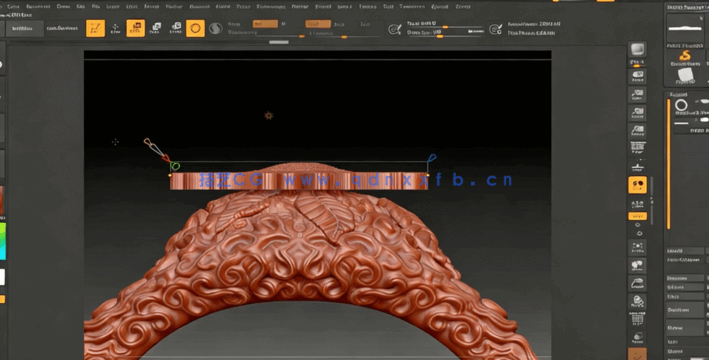The image size is (709, 360).
Task: Click the blue end circle of transpose line
Action: tap(431, 158)
